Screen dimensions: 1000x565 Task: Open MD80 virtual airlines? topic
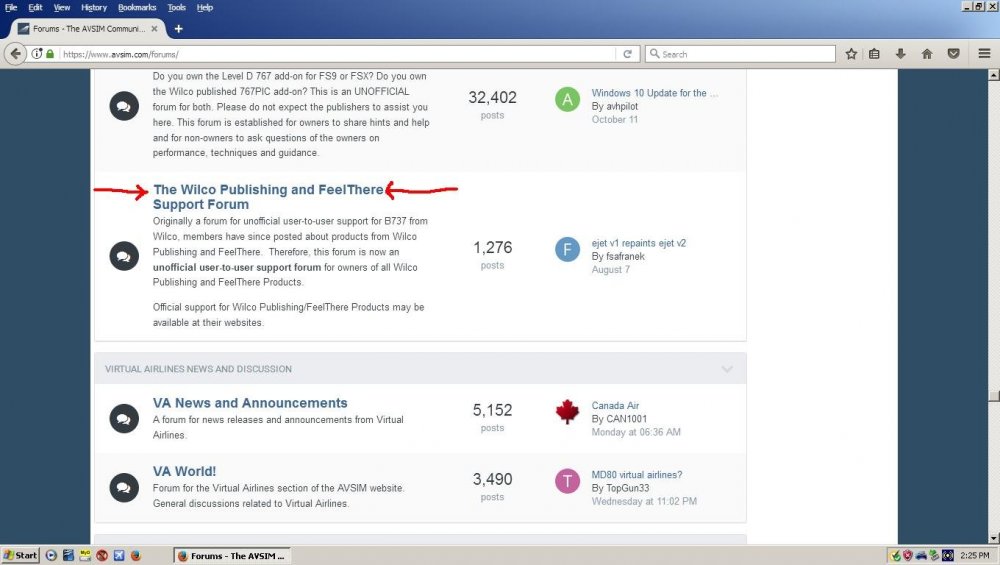[636, 474]
